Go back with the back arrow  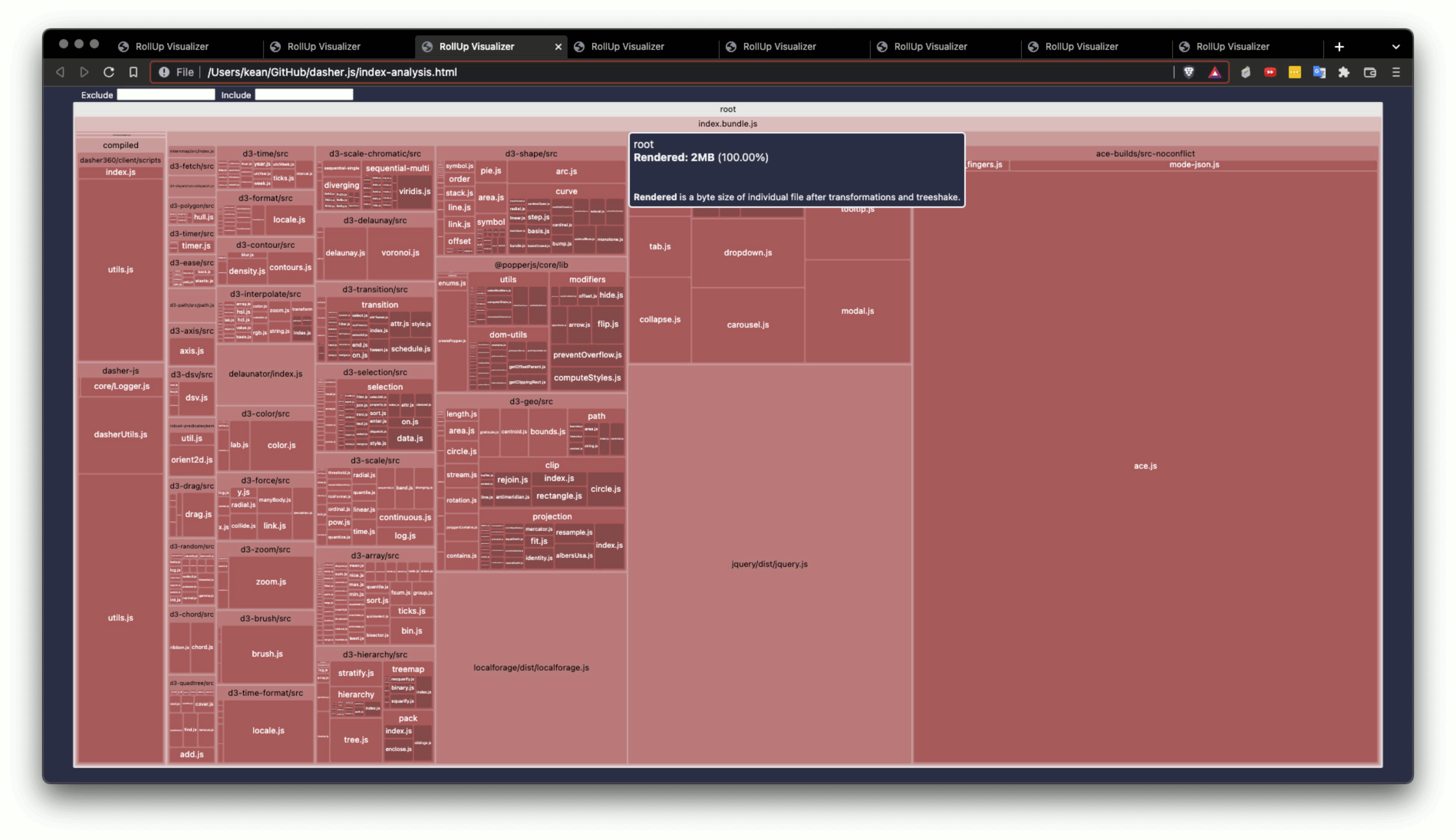[x=60, y=72]
